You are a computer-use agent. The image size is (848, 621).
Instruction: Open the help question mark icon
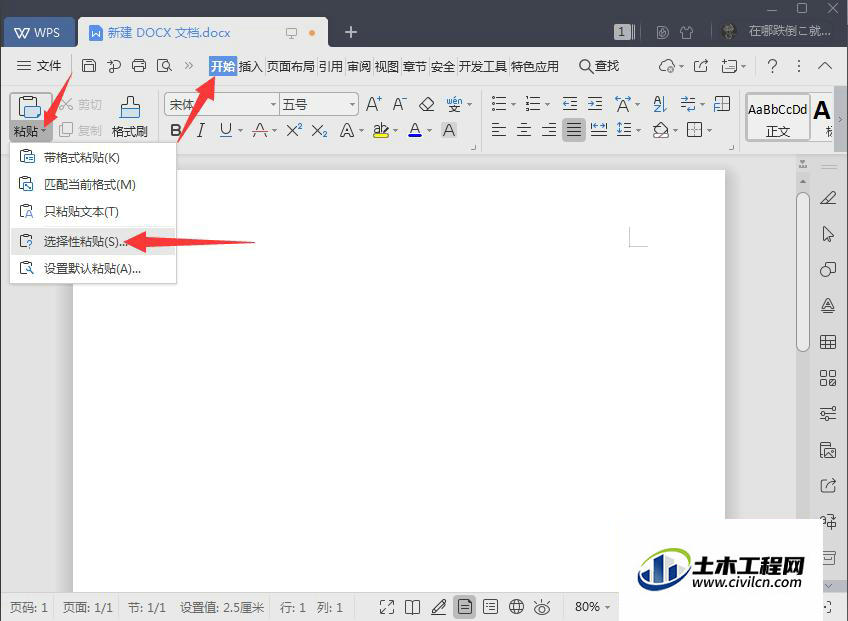point(772,66)
